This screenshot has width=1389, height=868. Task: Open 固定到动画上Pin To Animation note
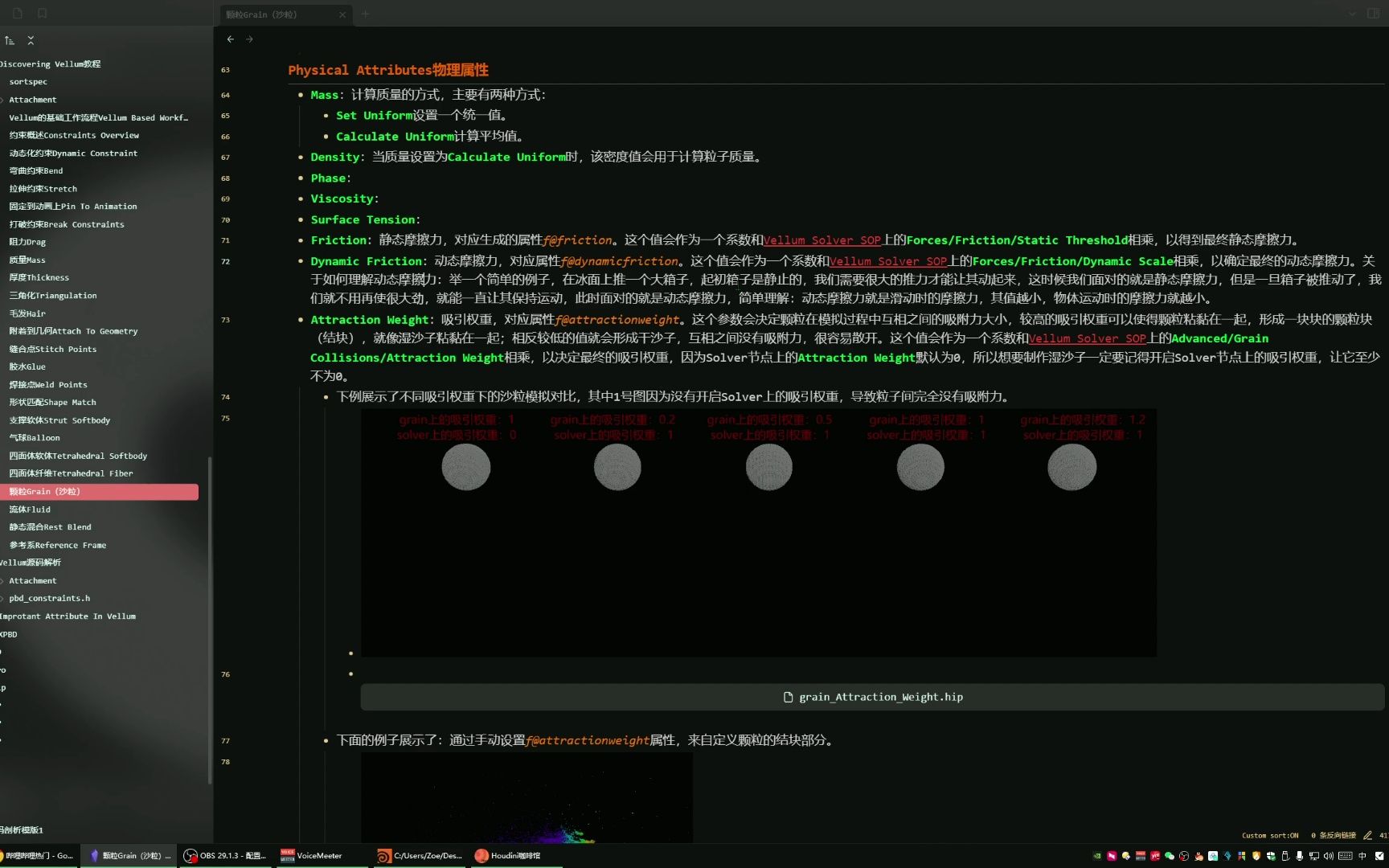(72, 207)
